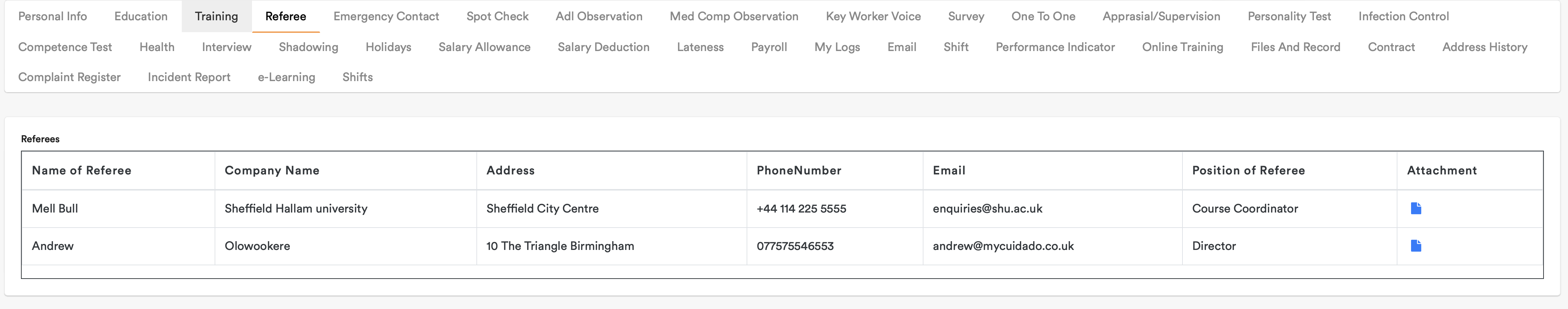Open the Performance Indicator tab
The image size is (1568, 309).
tap(1055, 47)
